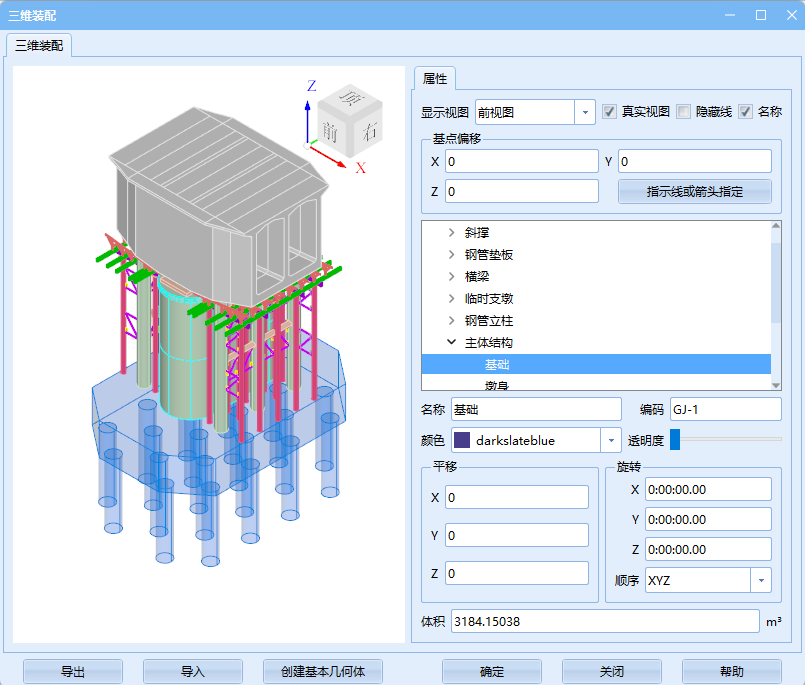
Task: Click the 透明度 slider handle
Action: (x=675, y=439)
